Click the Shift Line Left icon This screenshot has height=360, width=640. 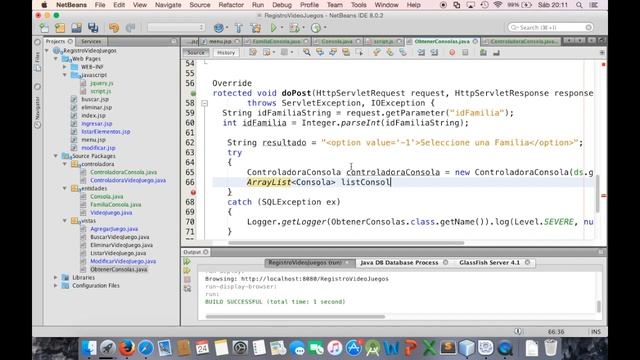[421, 52]
